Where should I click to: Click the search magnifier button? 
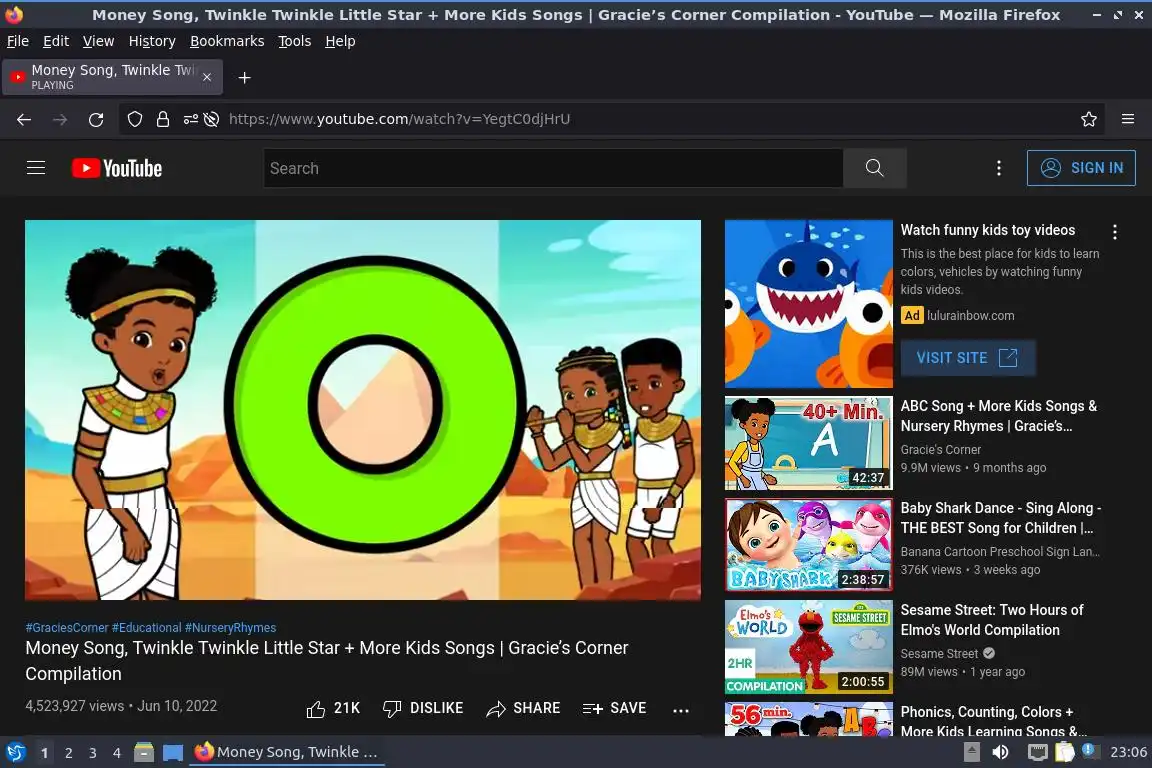coord(874,168)
